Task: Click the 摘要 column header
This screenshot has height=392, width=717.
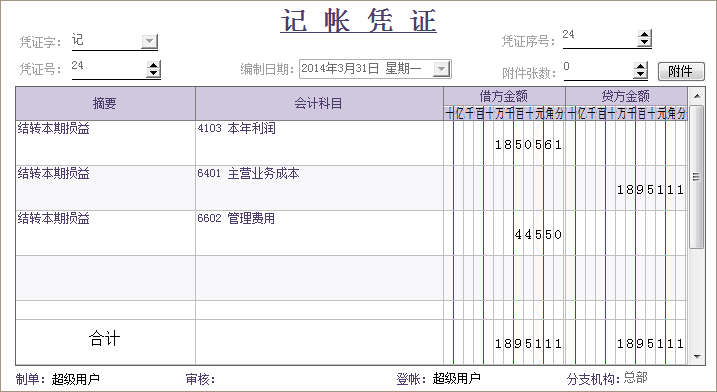Action: click(x=106, y=104)
